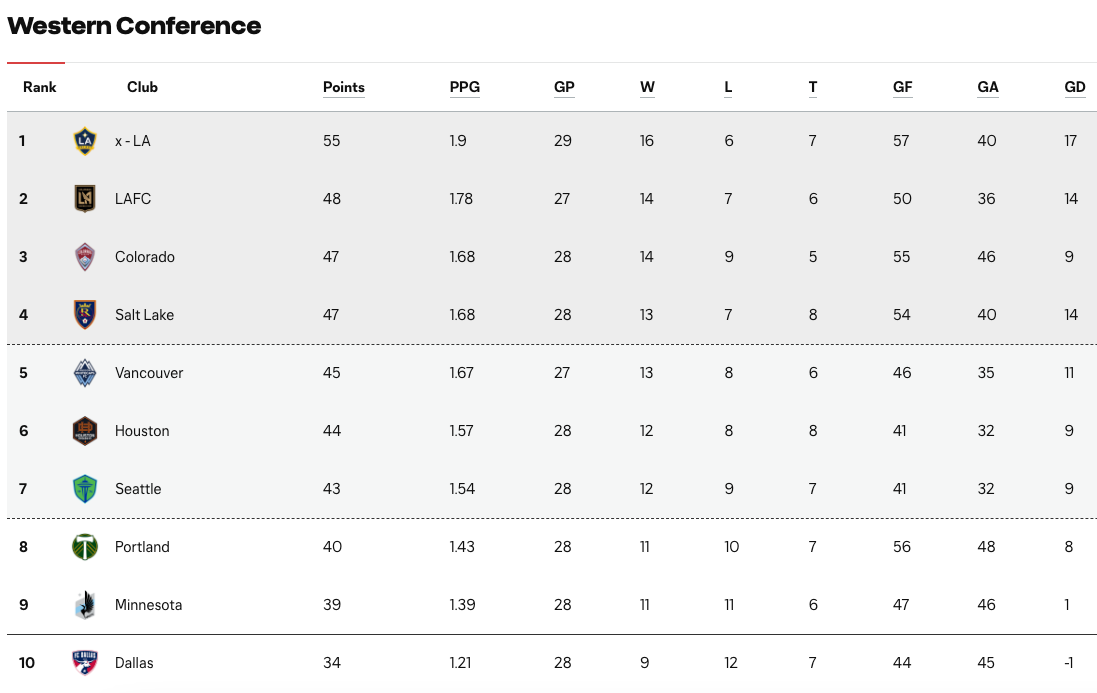Open the FC Dallas crest icon

click(x=85, y=663)
